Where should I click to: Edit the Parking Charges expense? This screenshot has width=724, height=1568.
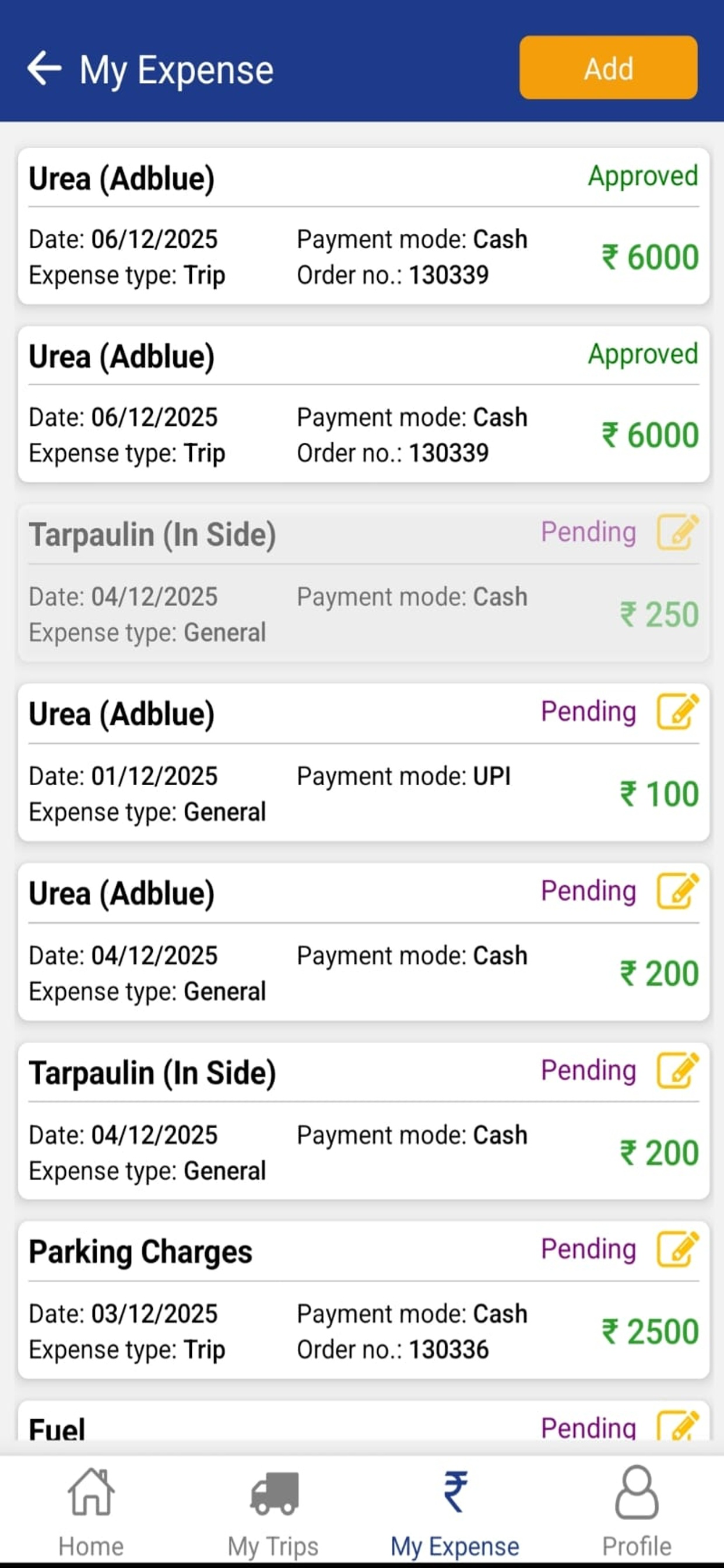pyautogui.click(x=677, y=1249)
